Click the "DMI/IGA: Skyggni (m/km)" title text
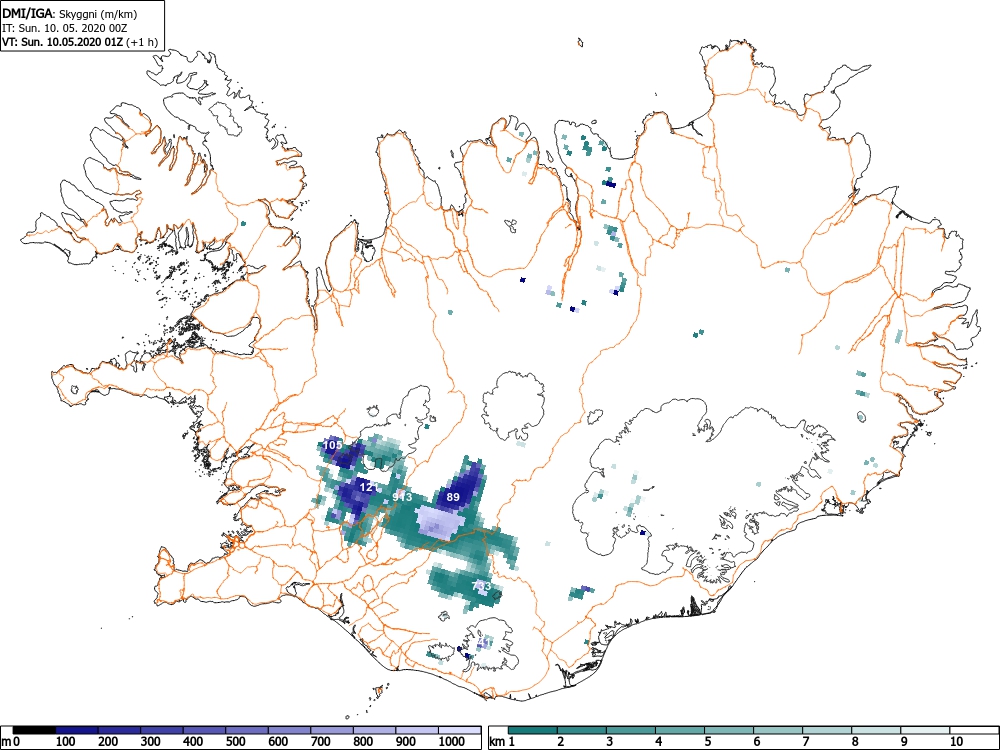The width and height of the screenshot is (1000, 750). click(70, 14)
